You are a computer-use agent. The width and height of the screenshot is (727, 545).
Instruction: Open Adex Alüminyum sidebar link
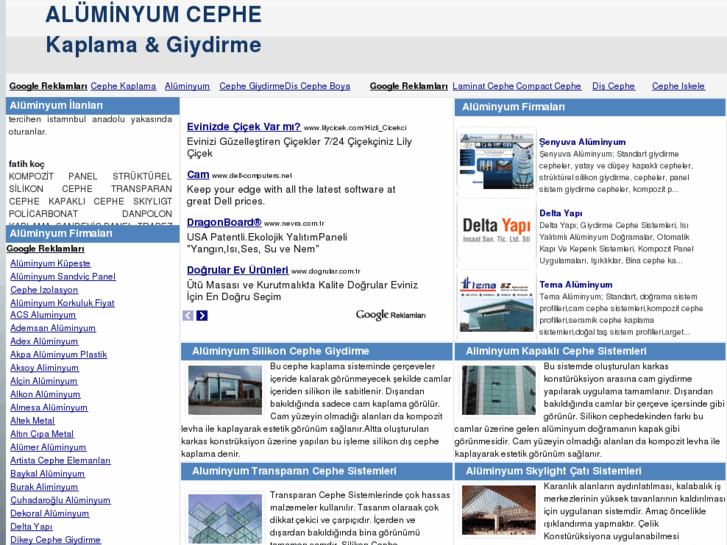[44, 341]
